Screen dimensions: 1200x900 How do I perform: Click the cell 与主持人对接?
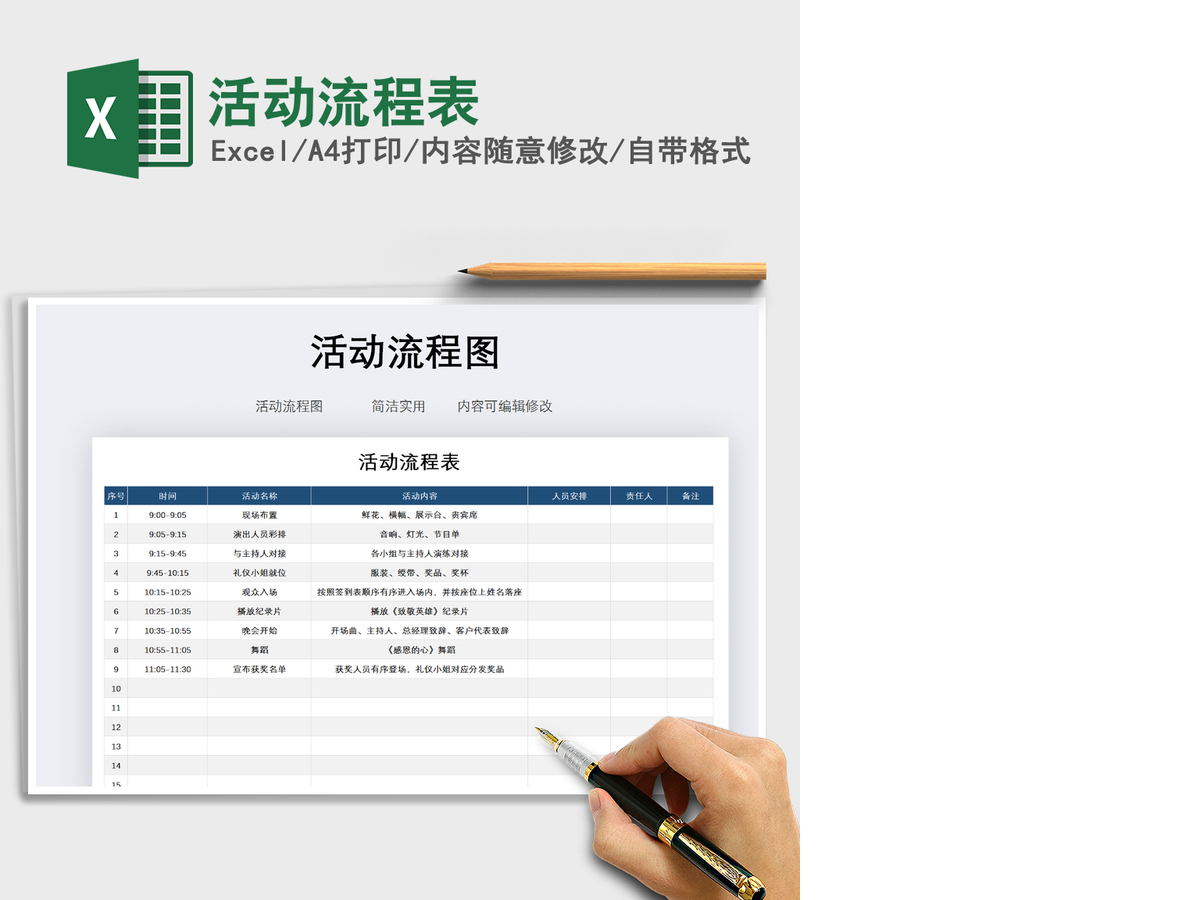[259, 553]
